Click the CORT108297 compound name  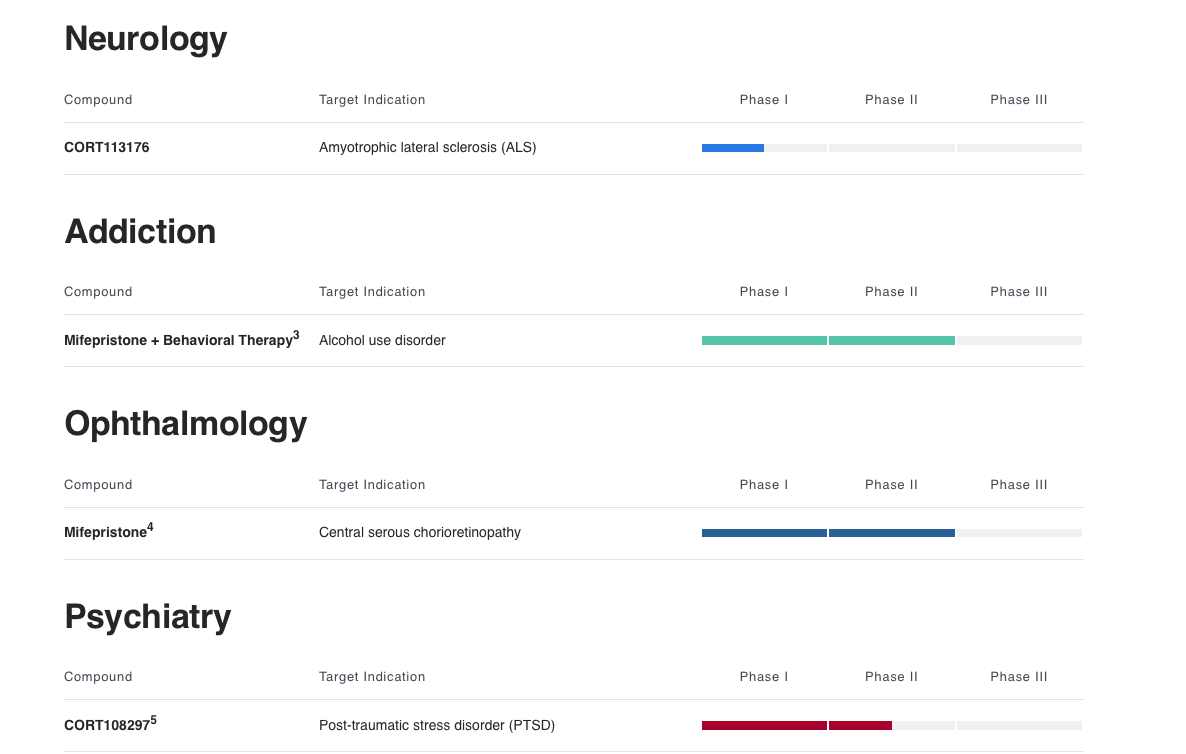[106, 726]
